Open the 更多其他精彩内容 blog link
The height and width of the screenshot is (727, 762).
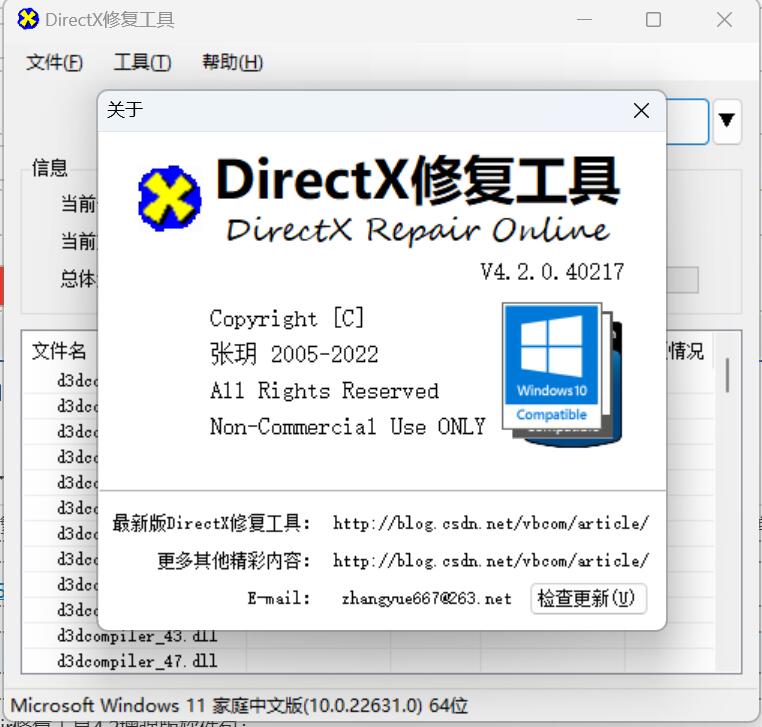(x=491, y=561)
